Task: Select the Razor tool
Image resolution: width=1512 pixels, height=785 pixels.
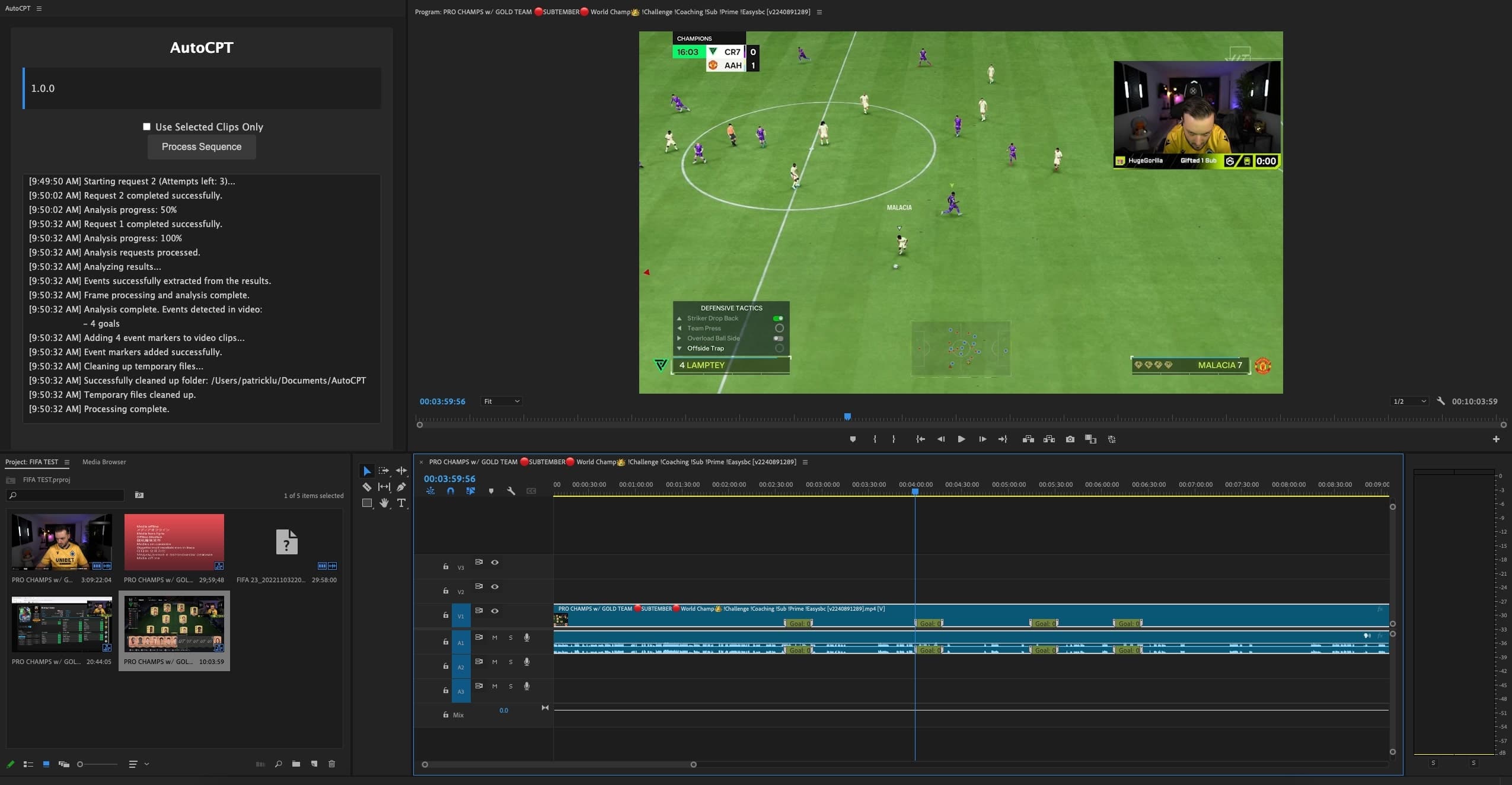Action: (367, 487)
